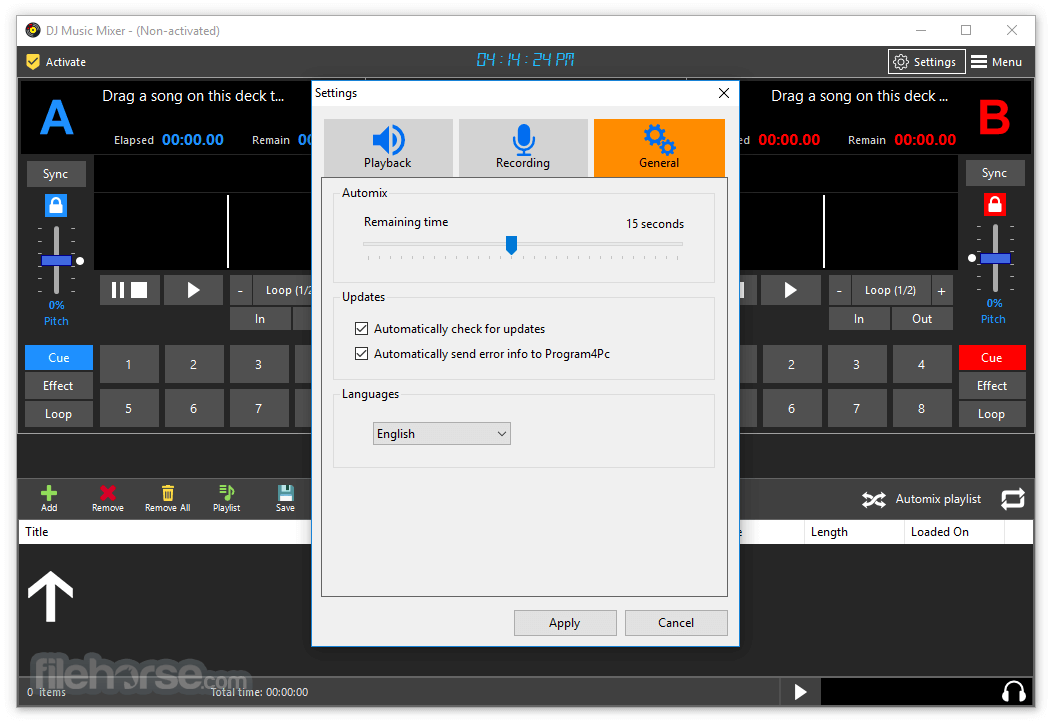Open the Recording settings tab
Viewport: 1052px width, 725px height.
point(523,148)
